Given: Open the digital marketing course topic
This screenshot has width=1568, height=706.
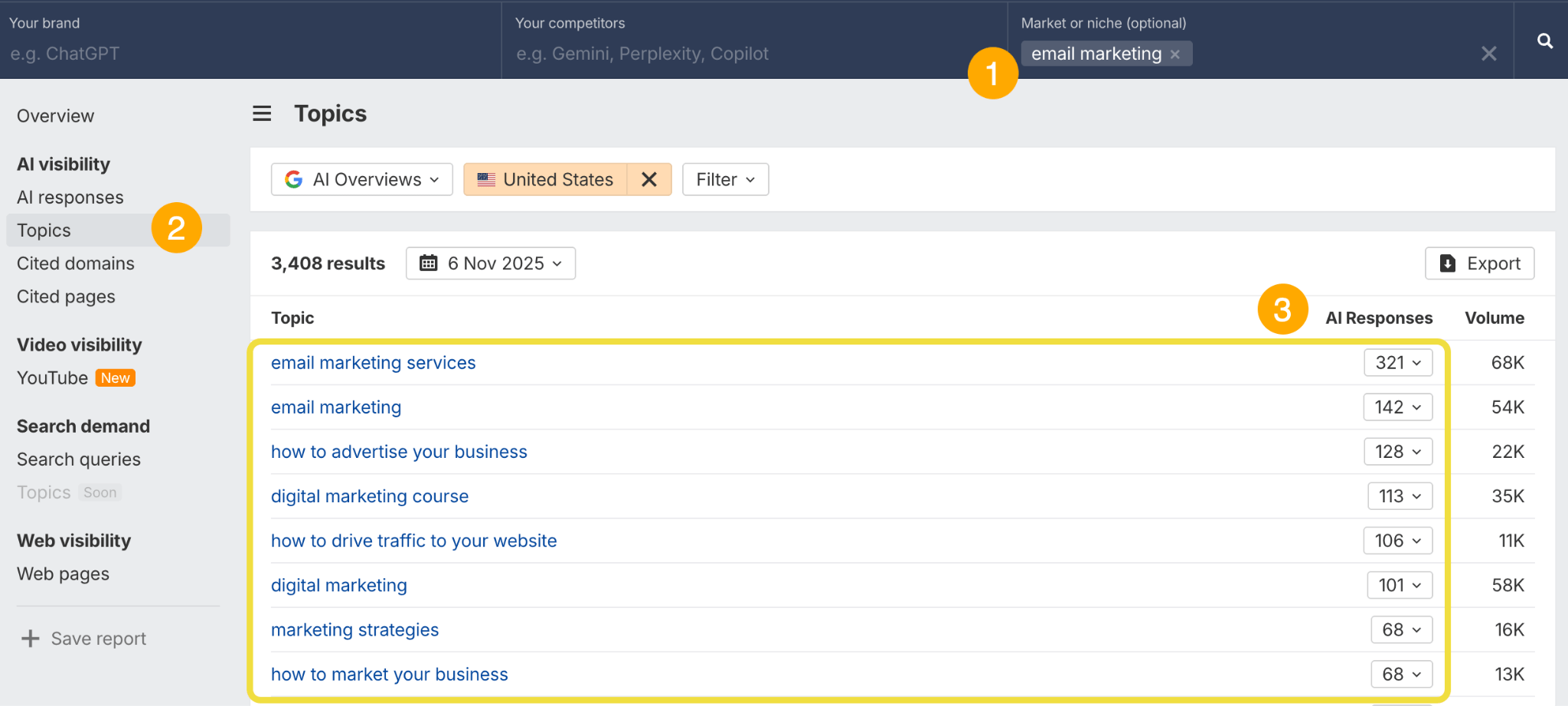Looking at the screenshot, I should tap(369, 496).
